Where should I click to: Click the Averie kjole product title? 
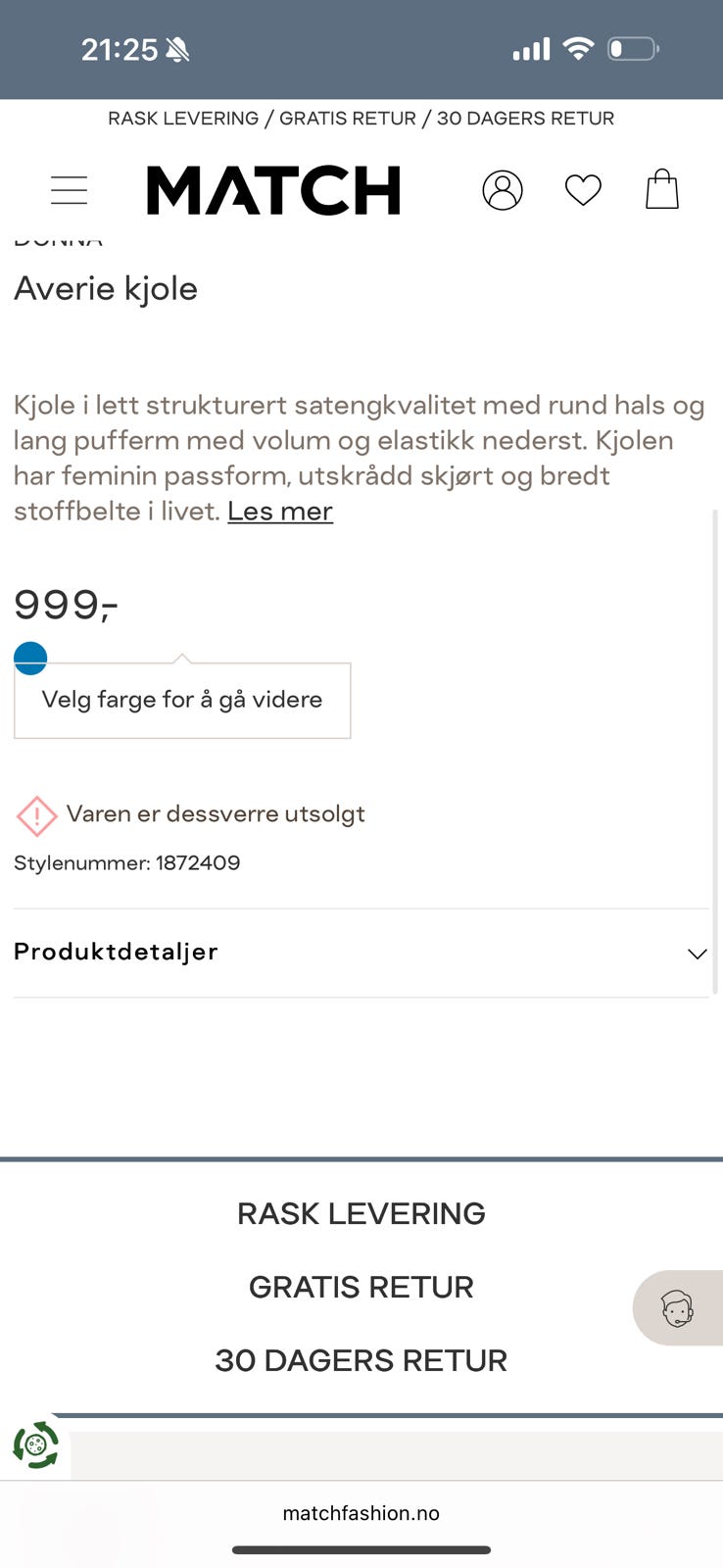tap(106, 288)
